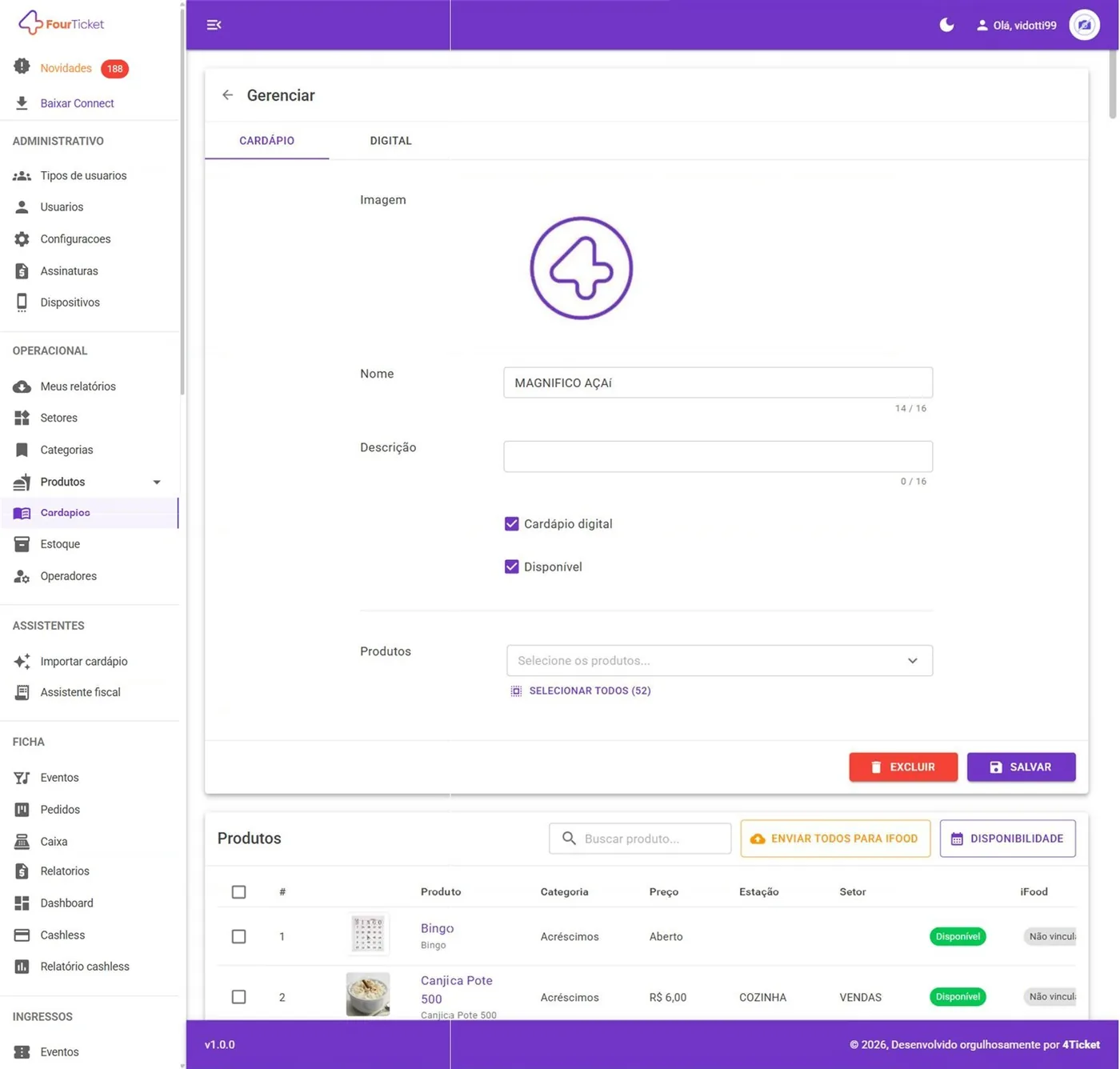Open Dispositivos phone icon
The height and width of the screenshot is (1069, 1120).
coord(22,302)
